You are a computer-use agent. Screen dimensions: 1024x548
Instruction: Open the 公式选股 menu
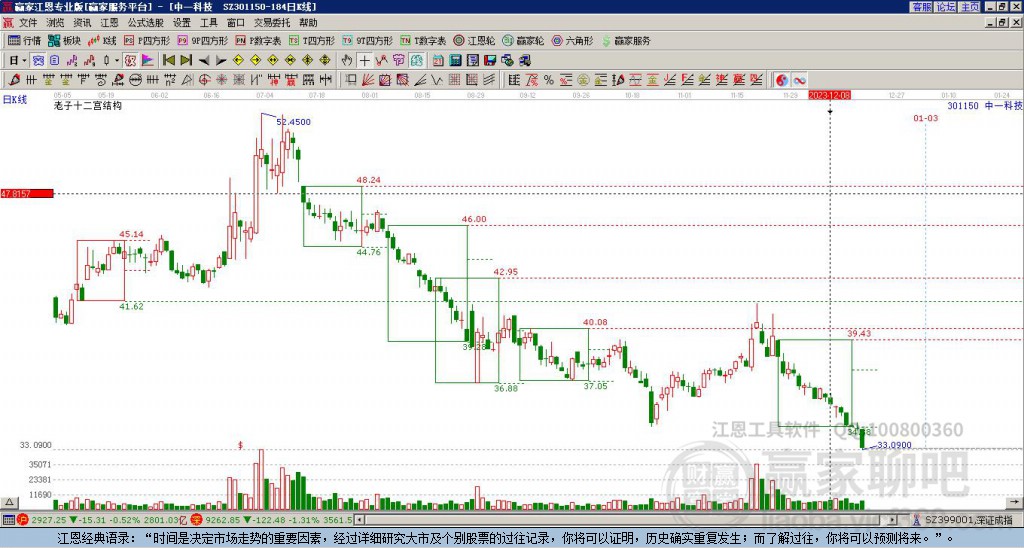146,23
